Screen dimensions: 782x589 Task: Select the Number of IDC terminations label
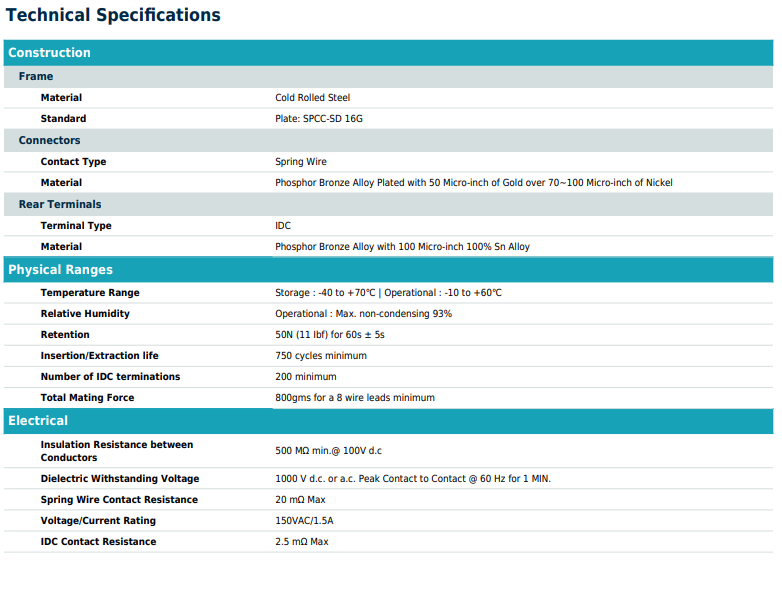110,377
